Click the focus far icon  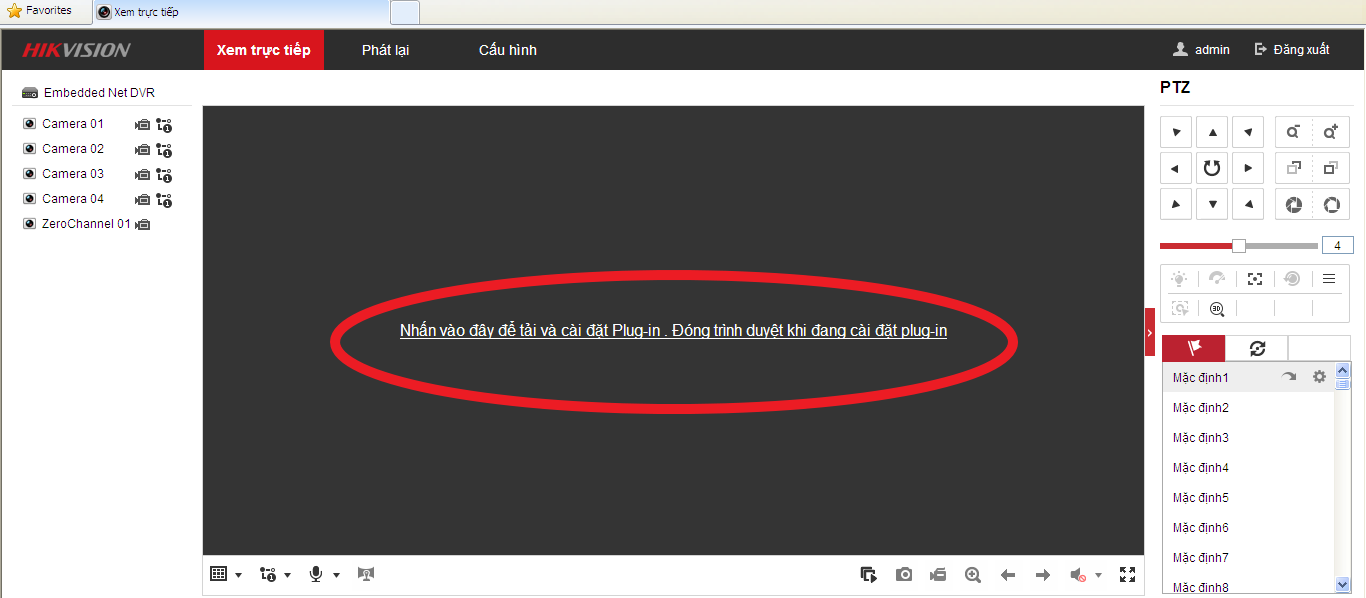pyautogui.click(x=1331, y=168)
